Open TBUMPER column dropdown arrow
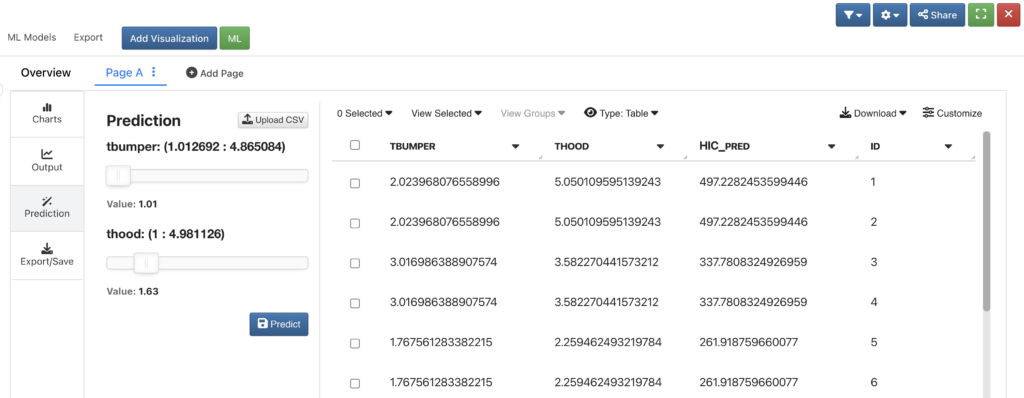The image size is (1024, 398). 515,146
